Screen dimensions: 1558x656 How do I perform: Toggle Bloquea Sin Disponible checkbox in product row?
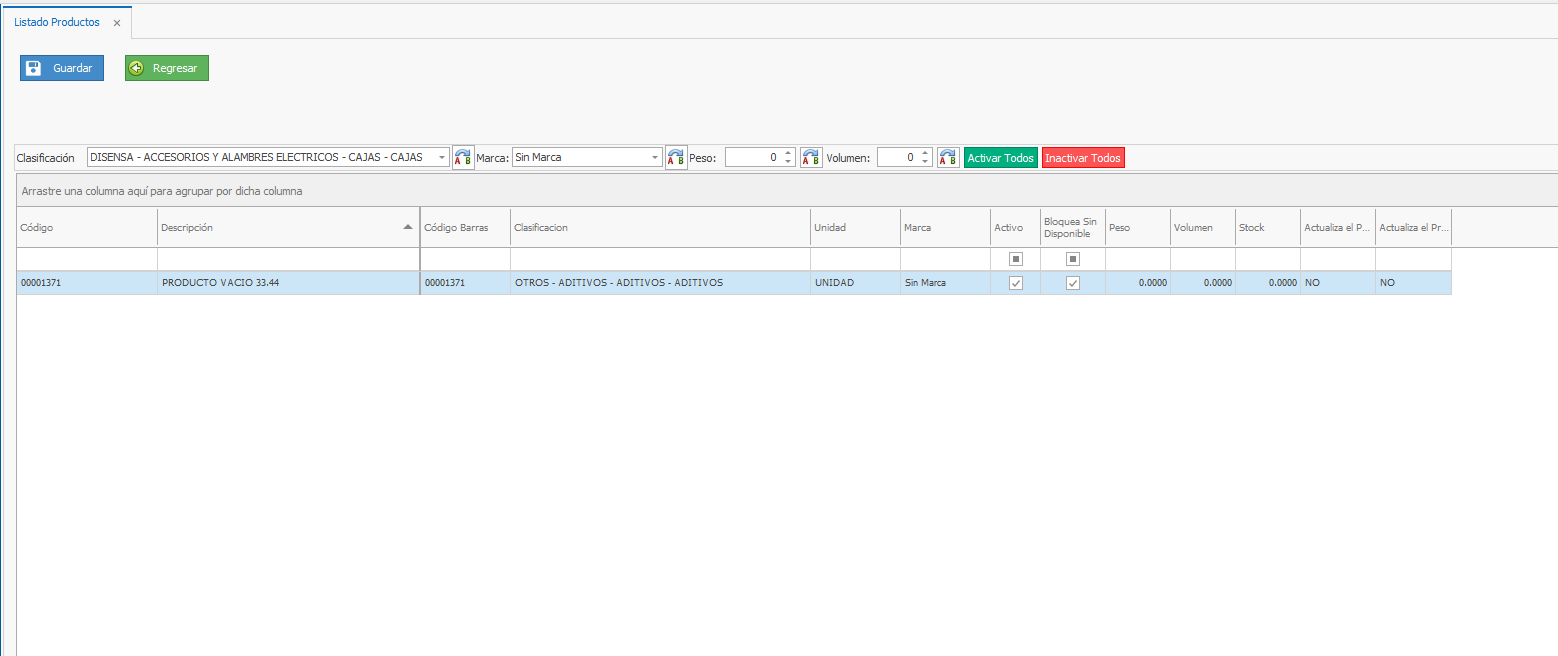pyautogui.click(x=1073, y=283)
